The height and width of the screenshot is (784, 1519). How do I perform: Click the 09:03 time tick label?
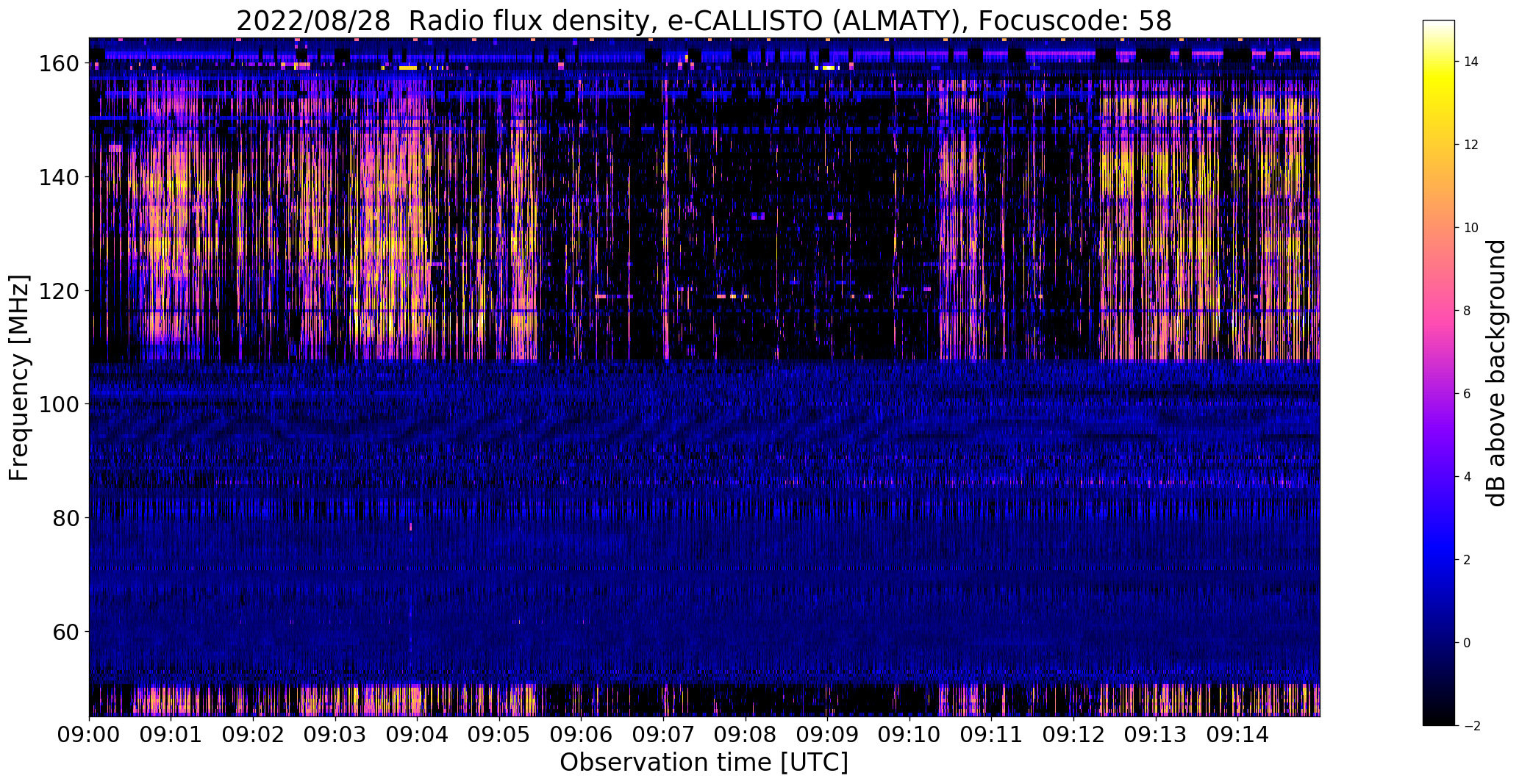click(x=335, y=734)
